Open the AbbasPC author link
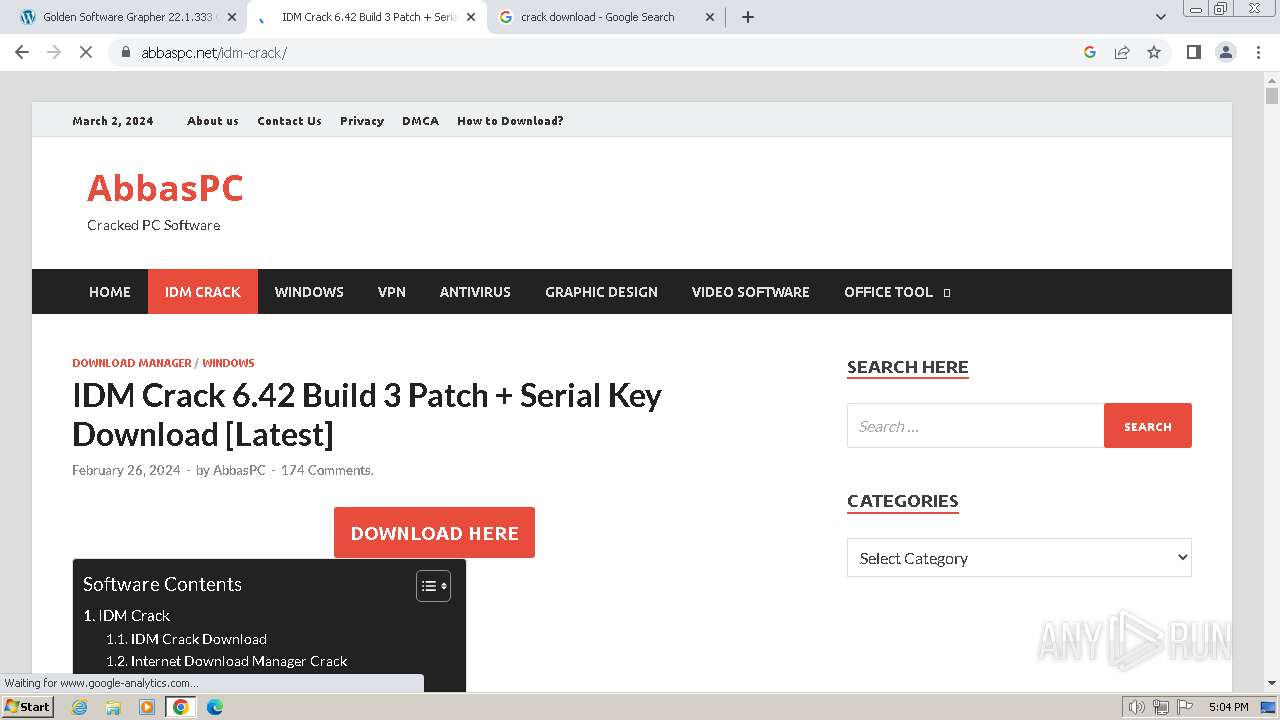This screenshot has width=1280, height=720. (x=239, y=470)
